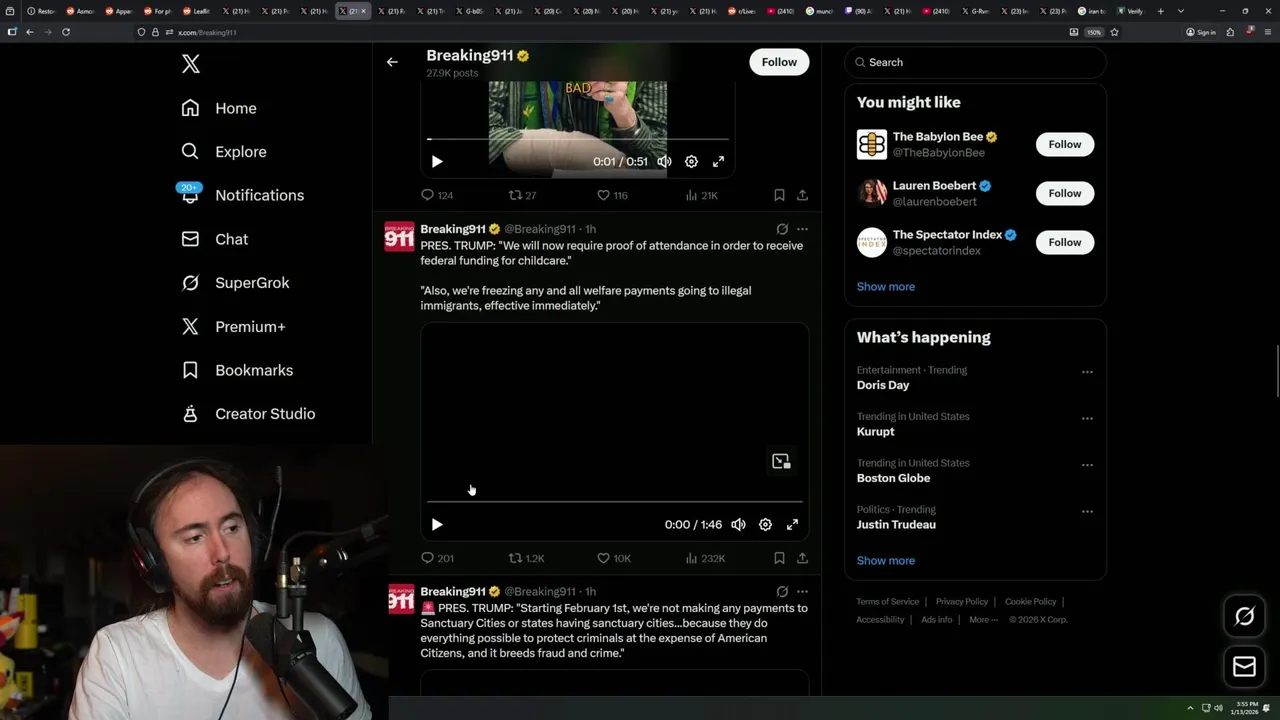Viewport: 1280px width, 720px height.
Task: View analytics showing 232K views
Action: click(x=705, y=558)
